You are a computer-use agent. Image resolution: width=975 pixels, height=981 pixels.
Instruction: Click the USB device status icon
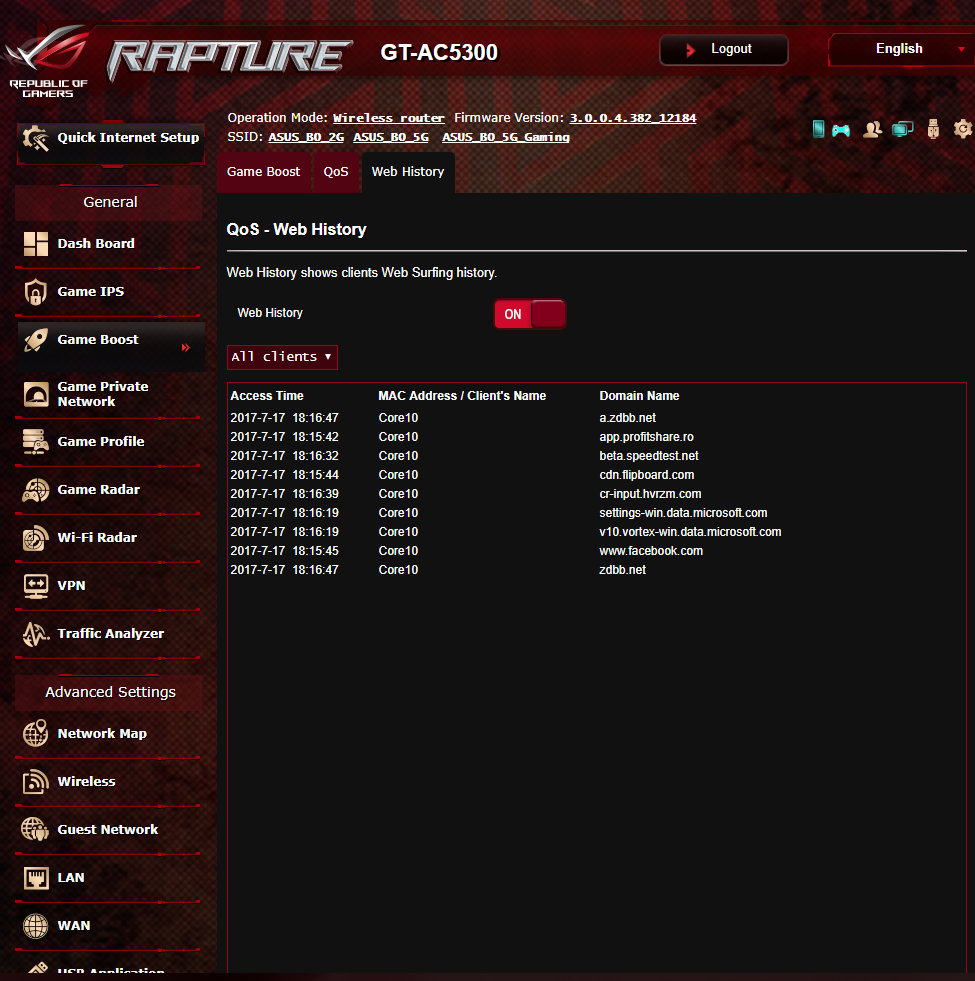pos(933,130)
